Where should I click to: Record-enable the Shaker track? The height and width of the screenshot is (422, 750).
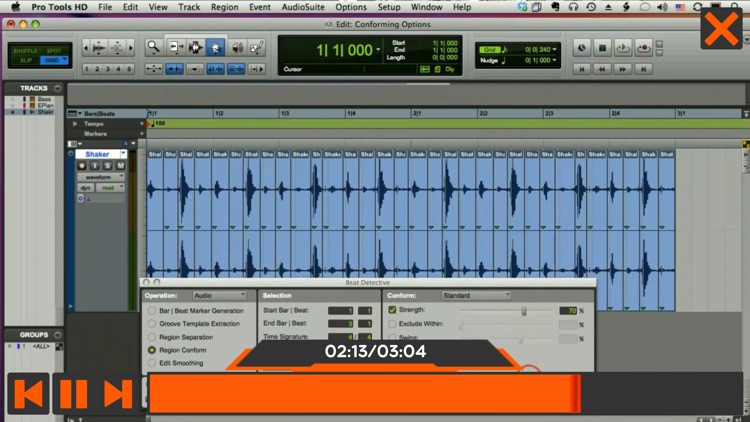click(82, 166)
